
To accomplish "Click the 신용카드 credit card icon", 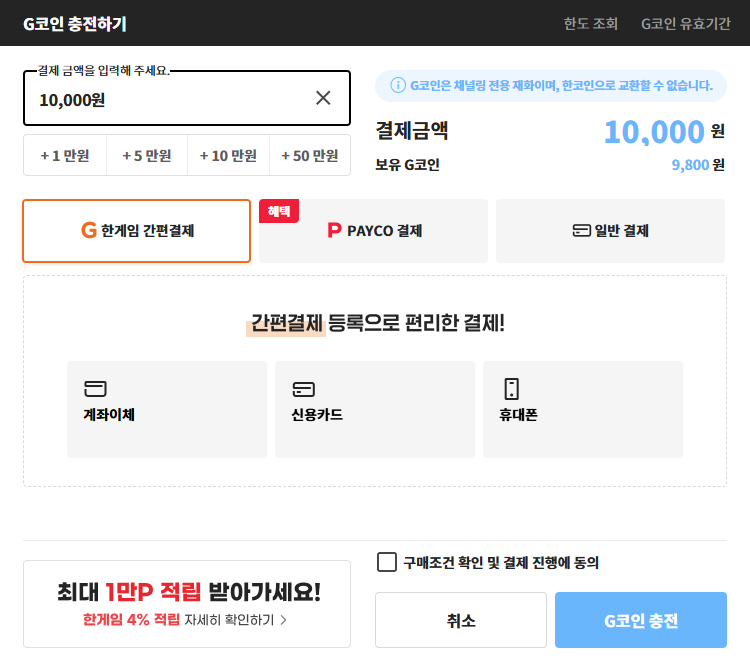I will [304, 389].
